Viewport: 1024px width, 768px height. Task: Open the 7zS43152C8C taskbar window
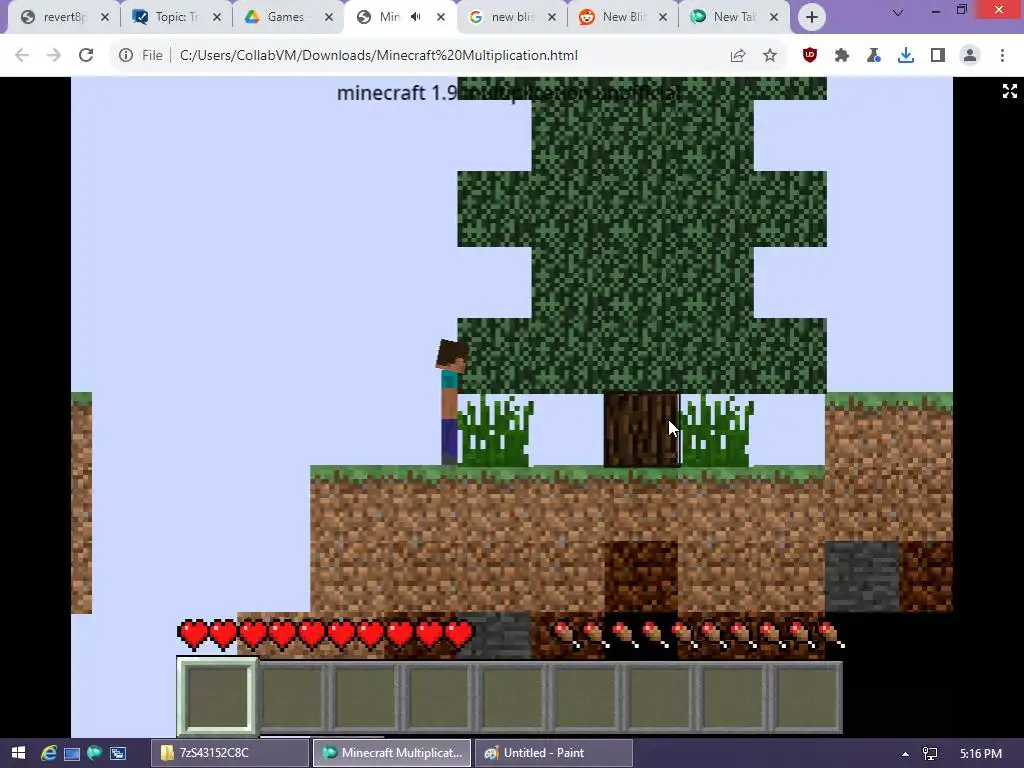click(230, 753)
